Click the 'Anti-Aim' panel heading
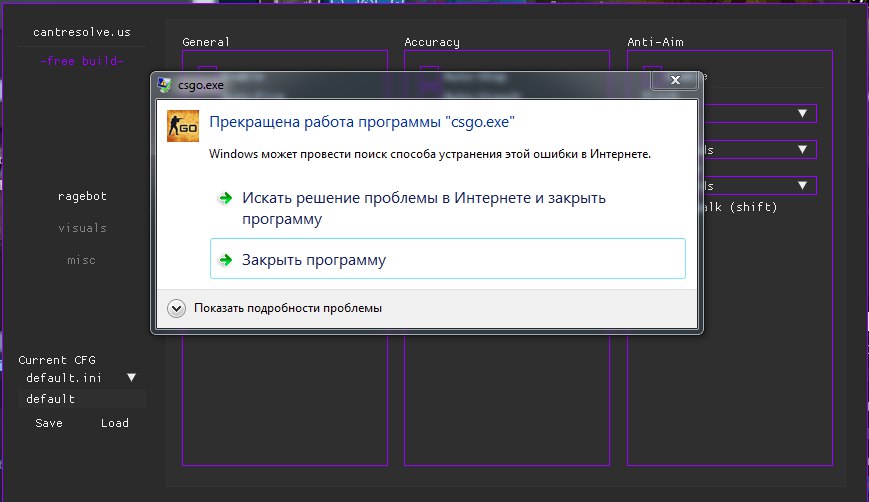The width and height of the screenshot is (869, 502). (655, 42)
